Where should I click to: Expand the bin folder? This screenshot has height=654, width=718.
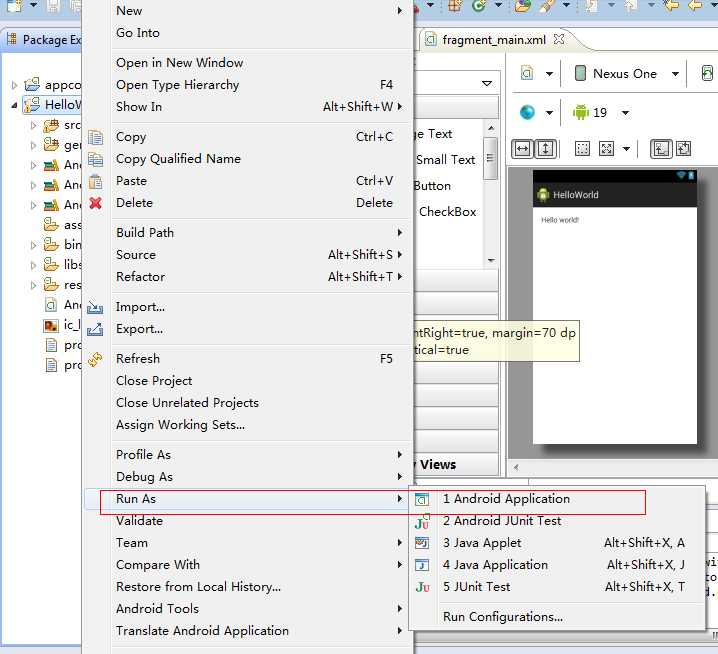click(33, 245)
